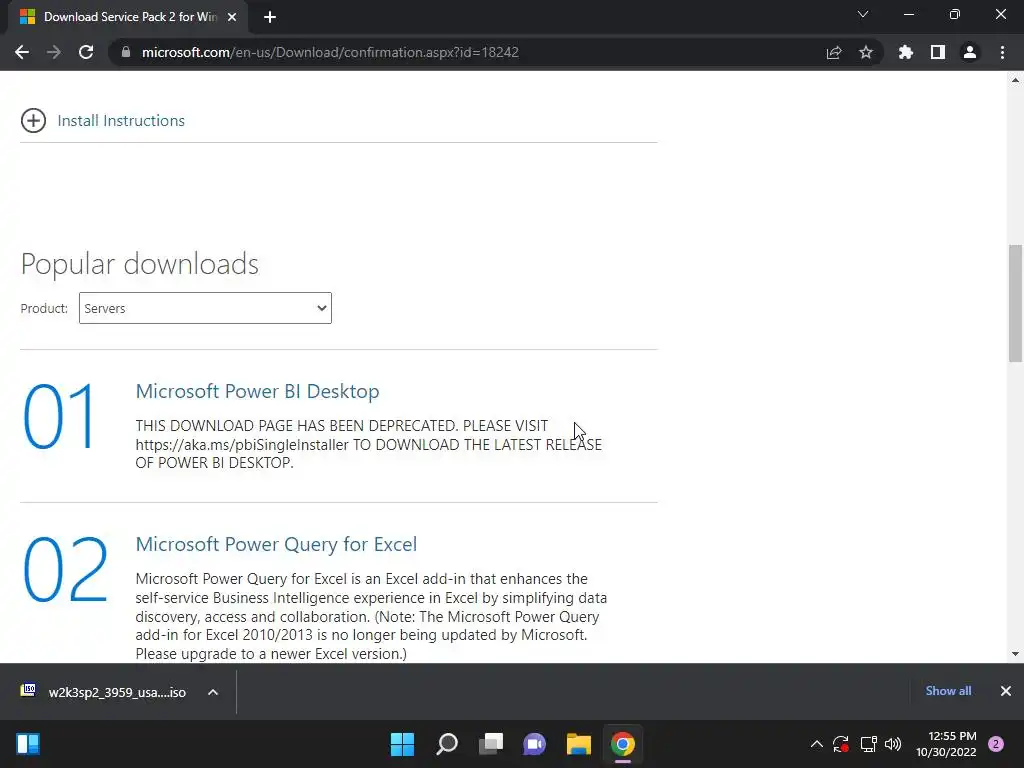
Task: Open the clock showing 12:55 PM
Action: 946,744
